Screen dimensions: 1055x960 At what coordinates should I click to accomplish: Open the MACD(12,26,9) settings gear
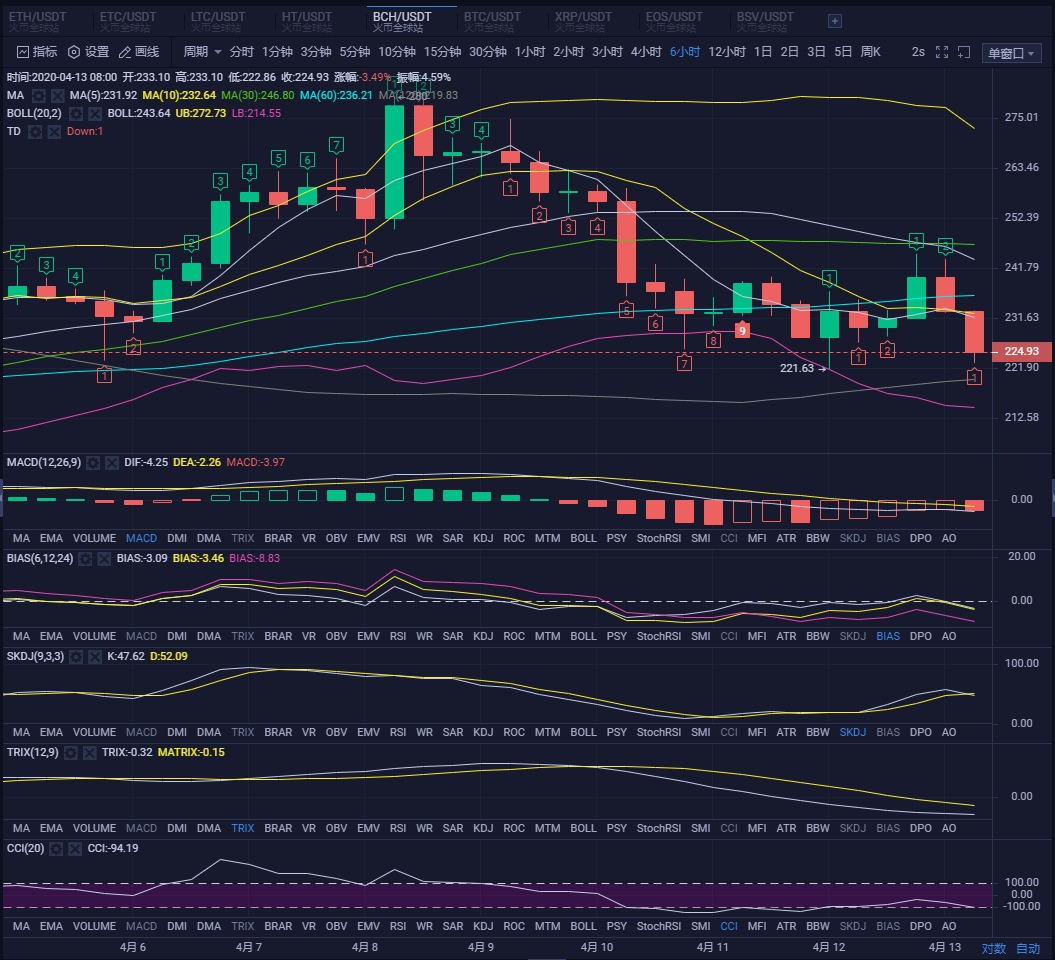[91, 462]
